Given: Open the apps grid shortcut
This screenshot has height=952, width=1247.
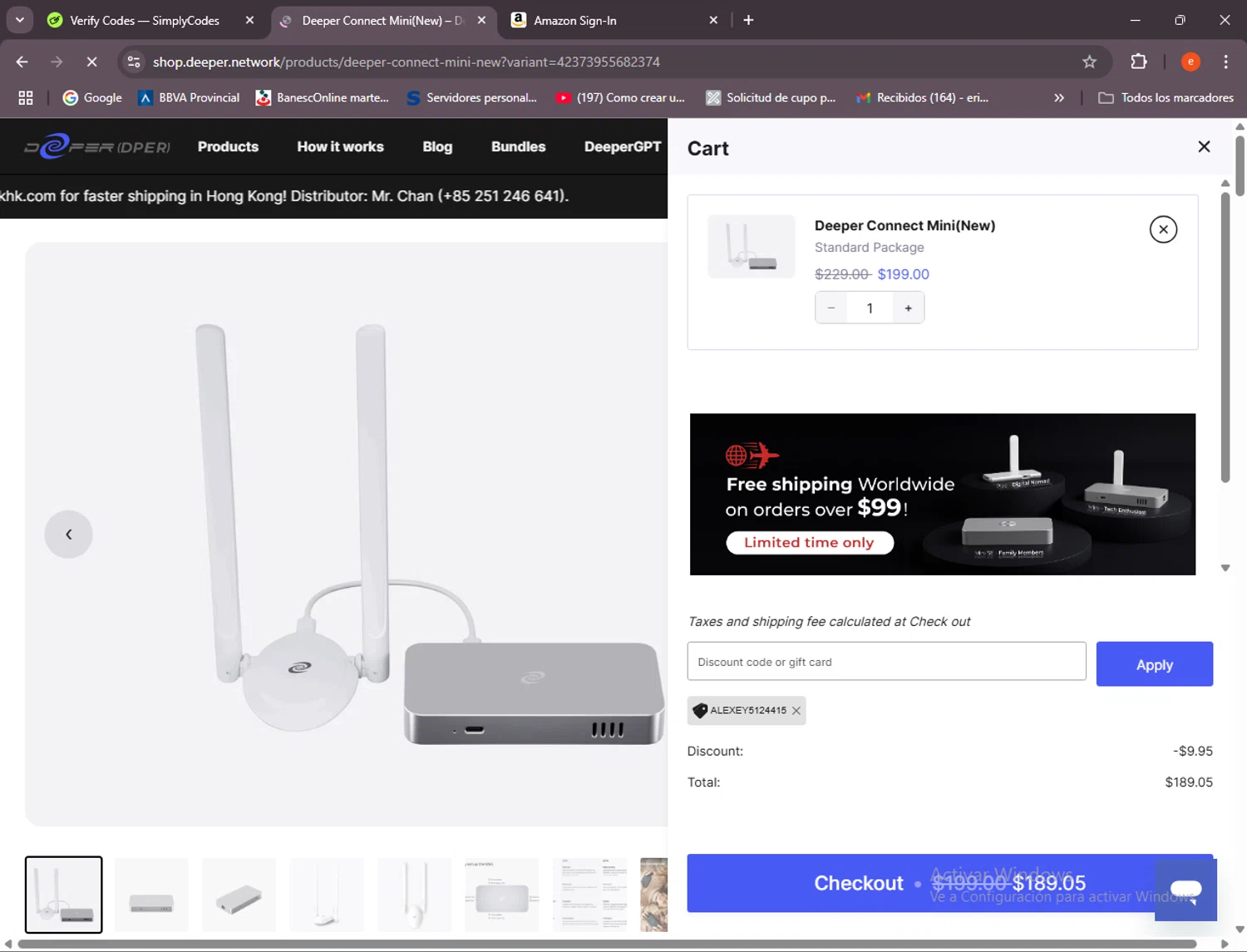Looking at the screenshot, I should point(26,98).
